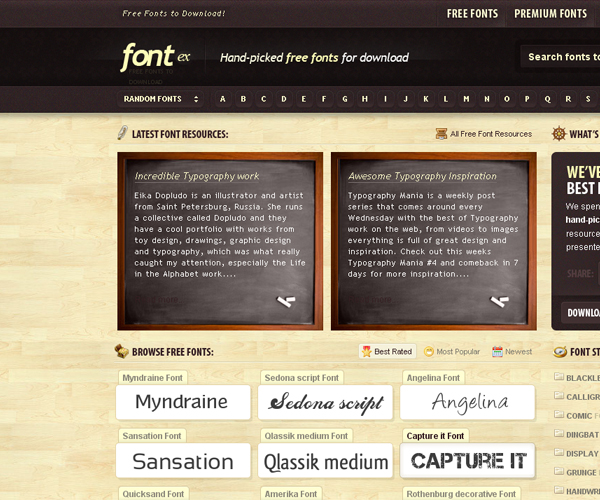Browse fonts starting with letter I
This screenshot has width=600, height=500.
pos(385,99)
